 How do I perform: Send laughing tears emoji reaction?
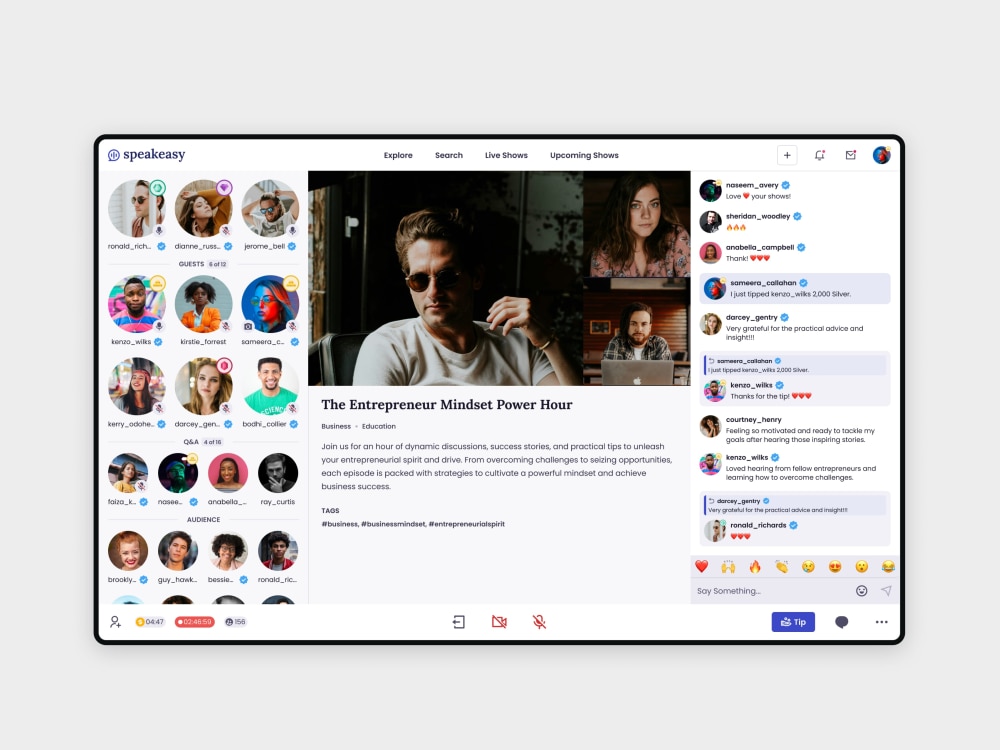tap(888, 566)
